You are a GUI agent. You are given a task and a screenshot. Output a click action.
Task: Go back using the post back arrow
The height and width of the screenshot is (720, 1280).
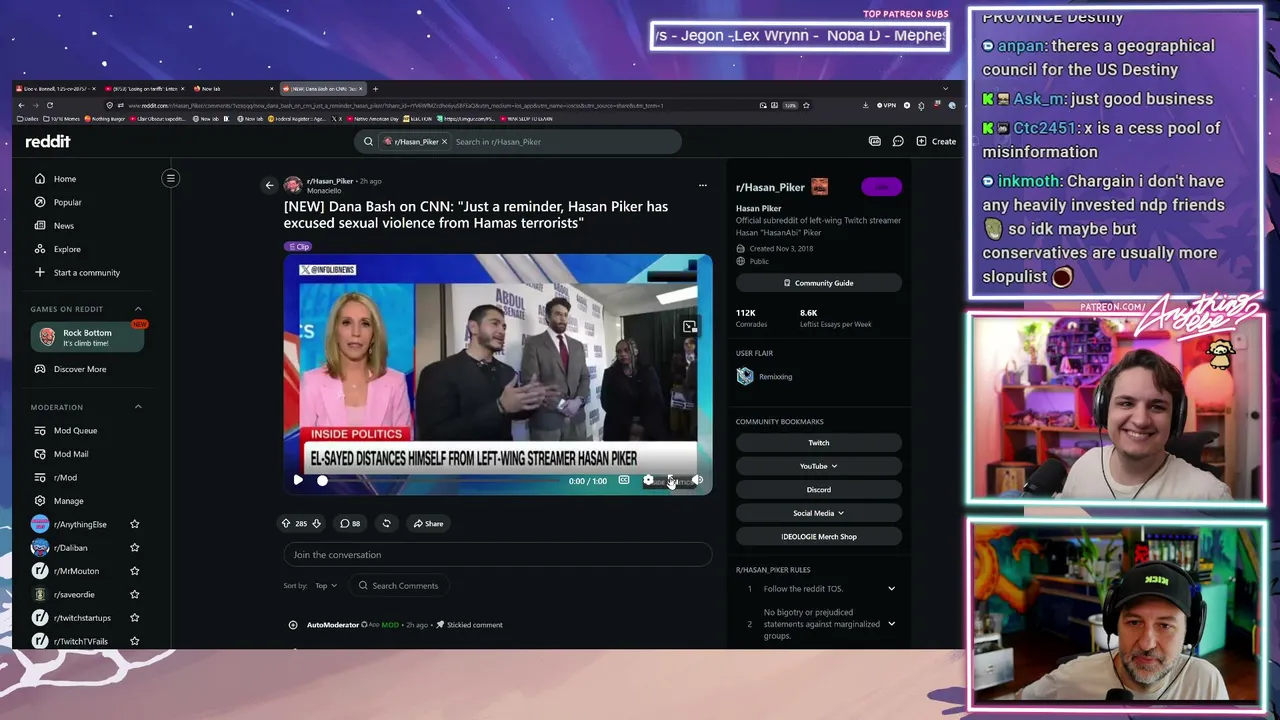(x=269, y=185)
